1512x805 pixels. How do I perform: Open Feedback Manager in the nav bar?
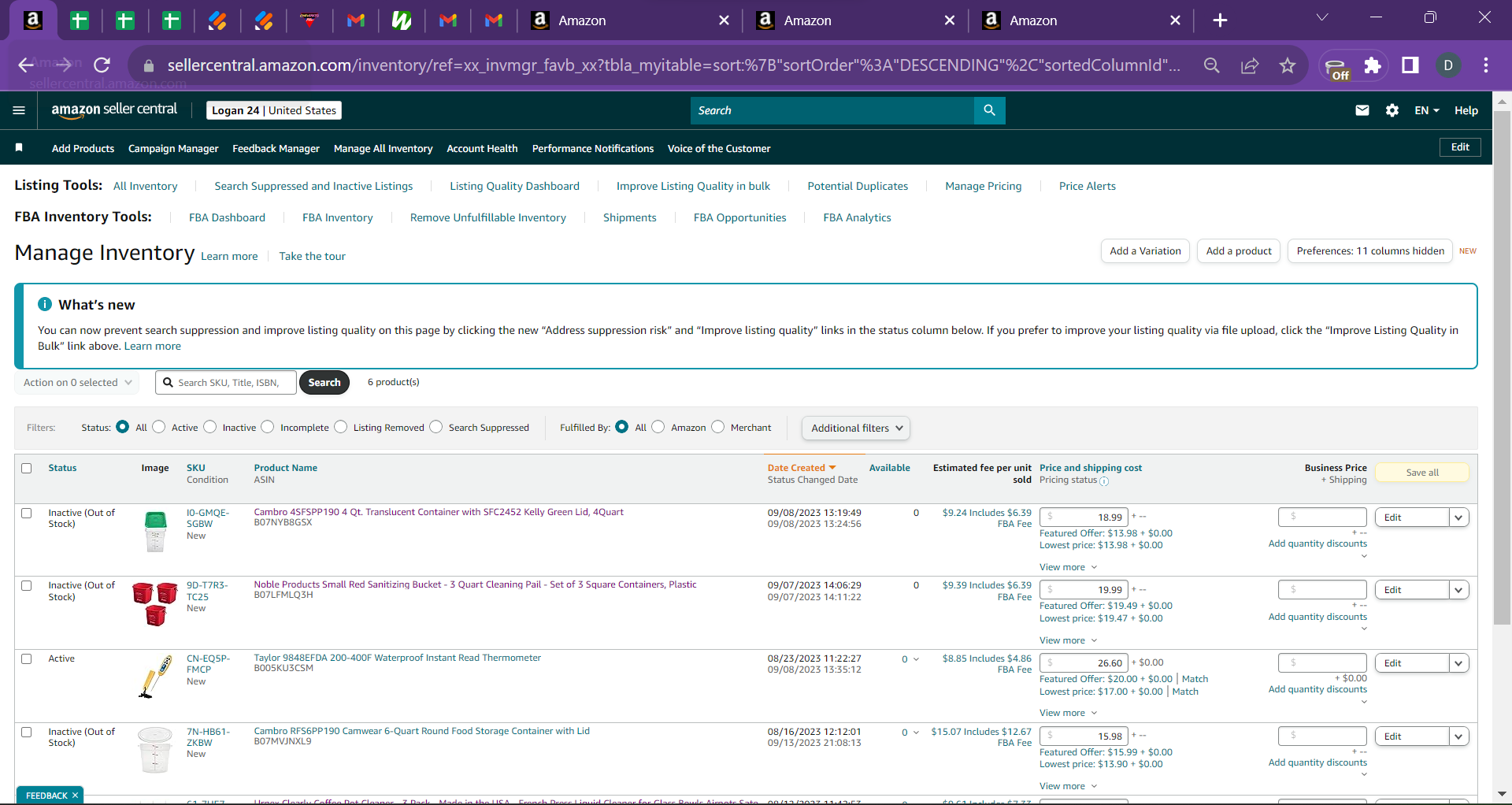(276, 148)
